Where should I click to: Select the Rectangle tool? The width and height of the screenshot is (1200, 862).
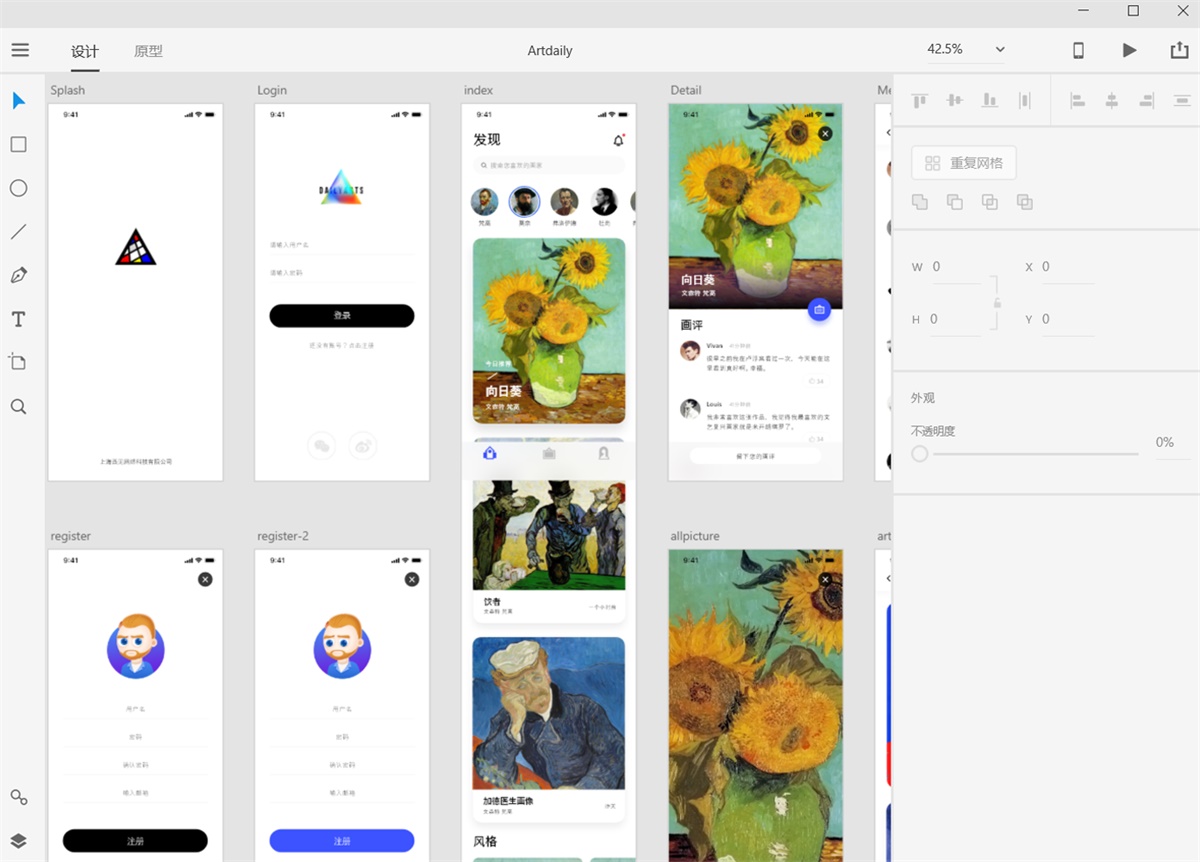point(19,144)
